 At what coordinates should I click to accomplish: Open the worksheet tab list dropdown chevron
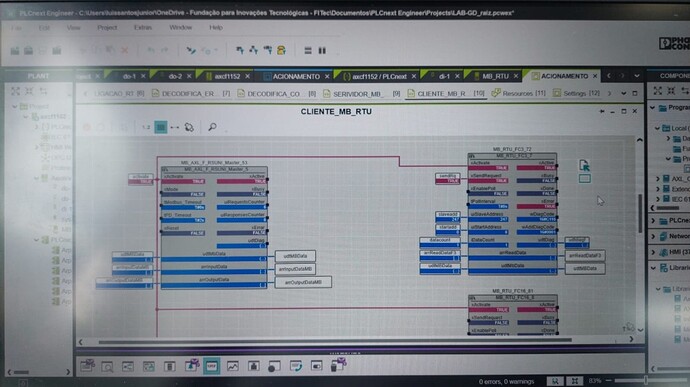coord(624,93)
